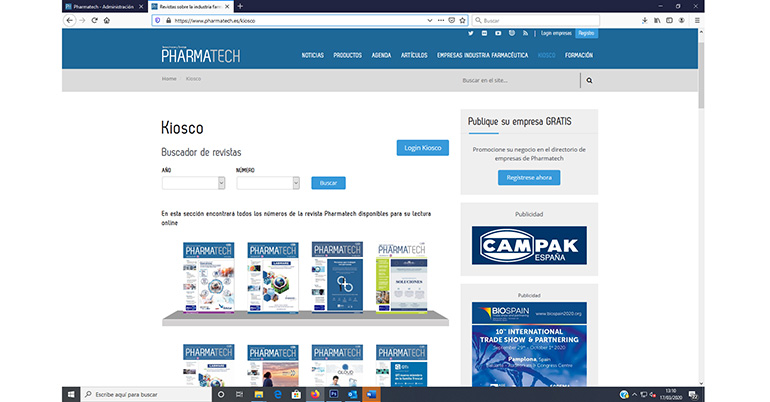Open the Login empresas link

tap(556, 33)
